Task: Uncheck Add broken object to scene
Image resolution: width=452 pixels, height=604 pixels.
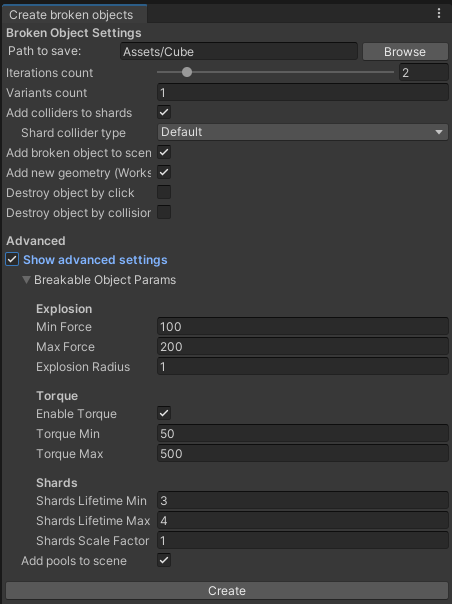Action: pos(164,152)
